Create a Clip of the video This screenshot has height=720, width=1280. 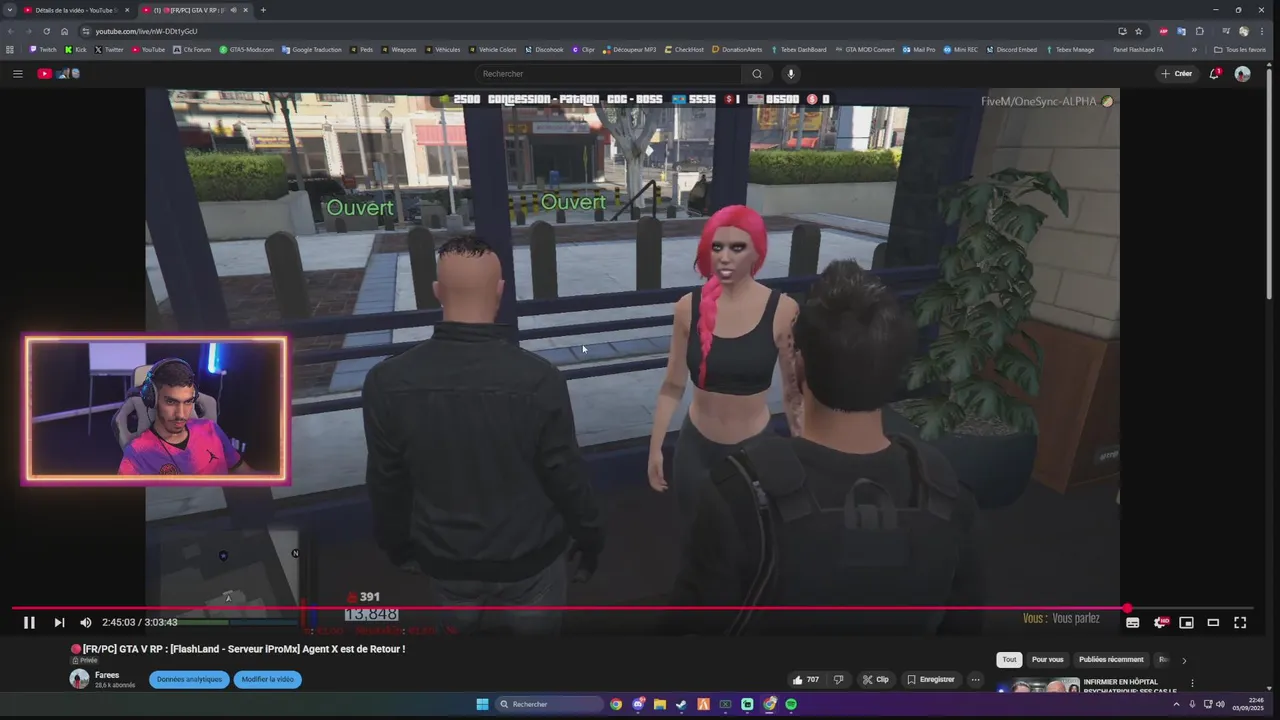875,679
